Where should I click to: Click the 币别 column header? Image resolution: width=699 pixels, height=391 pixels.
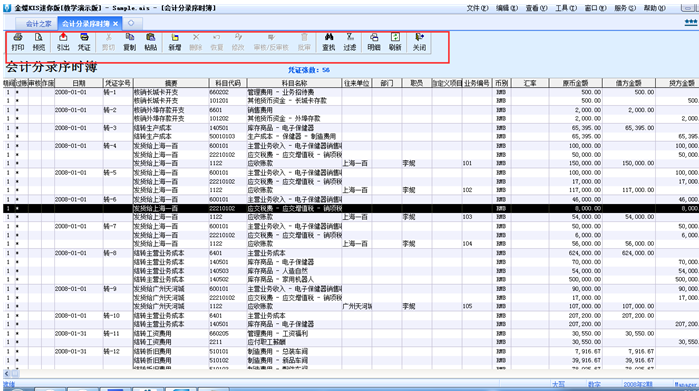point(501,83)
